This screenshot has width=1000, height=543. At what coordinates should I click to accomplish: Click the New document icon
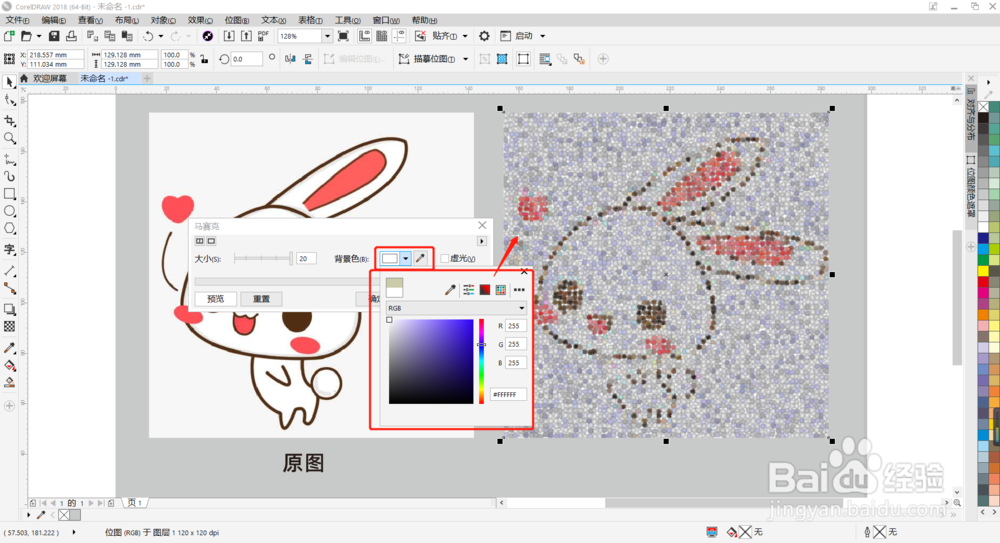pyautogui.click(x=10, y=36)
